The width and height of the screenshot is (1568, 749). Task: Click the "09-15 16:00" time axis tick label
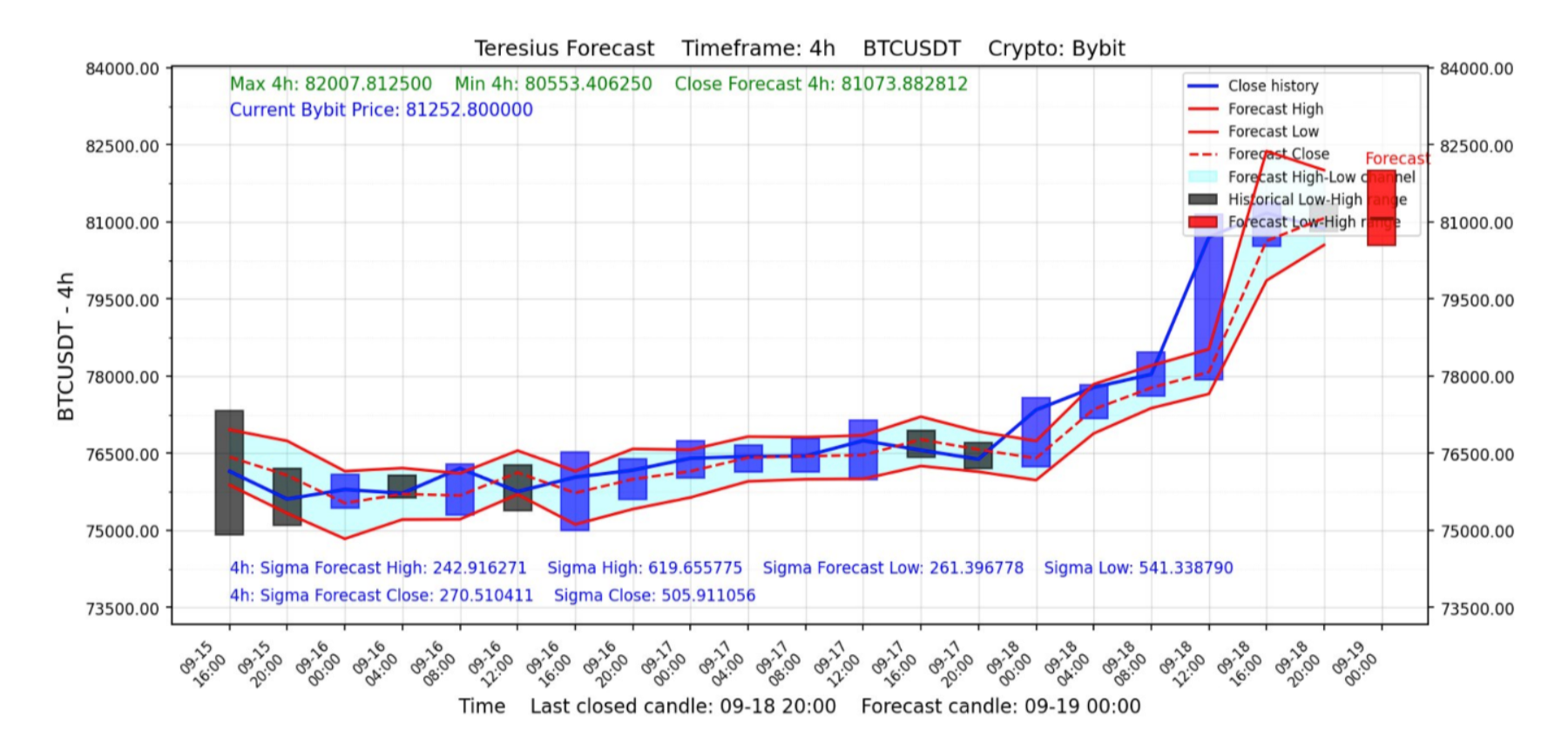pyautogui.click(x=202, y=664)
